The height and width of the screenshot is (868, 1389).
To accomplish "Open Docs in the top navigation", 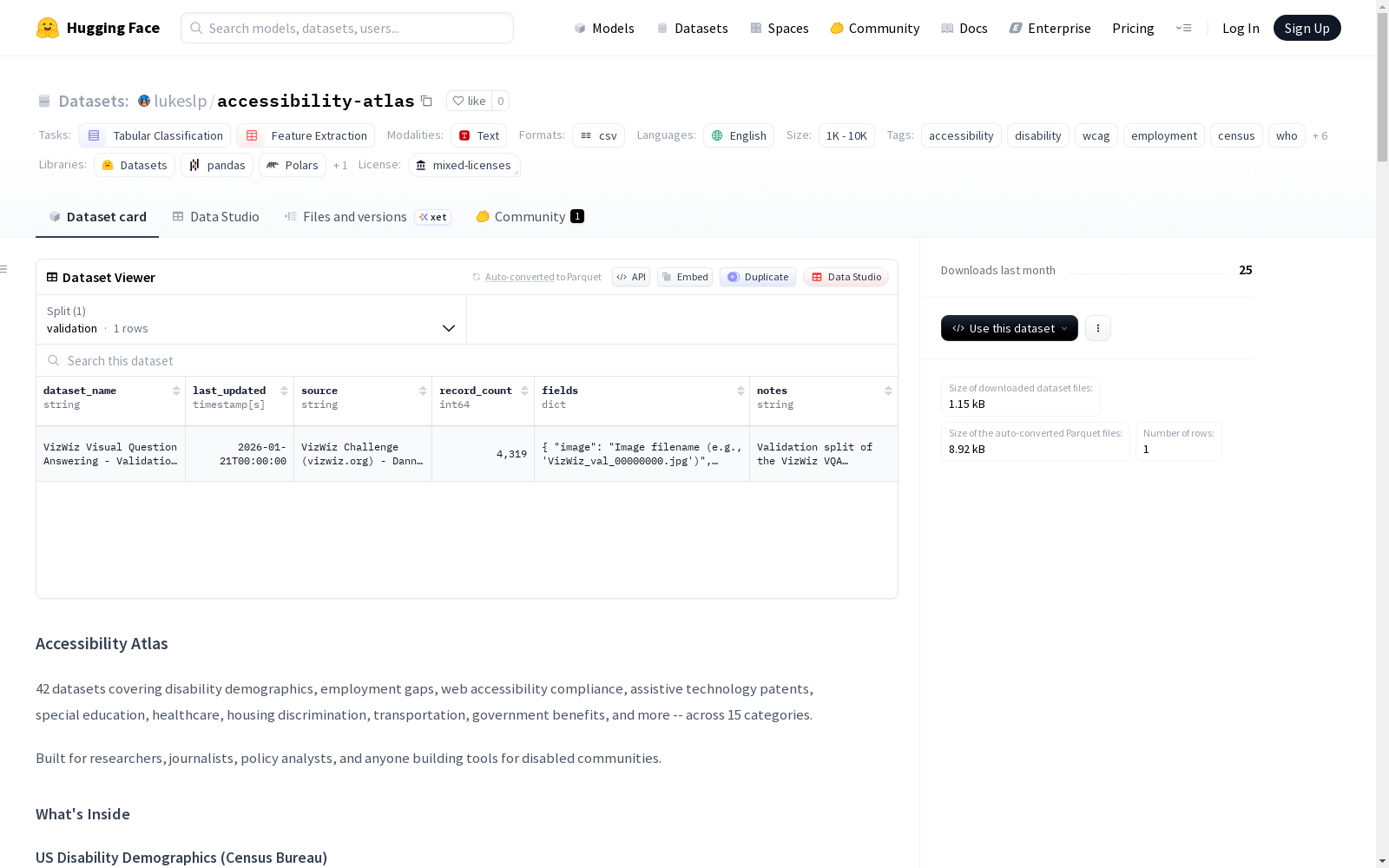I will click(964, 28).
